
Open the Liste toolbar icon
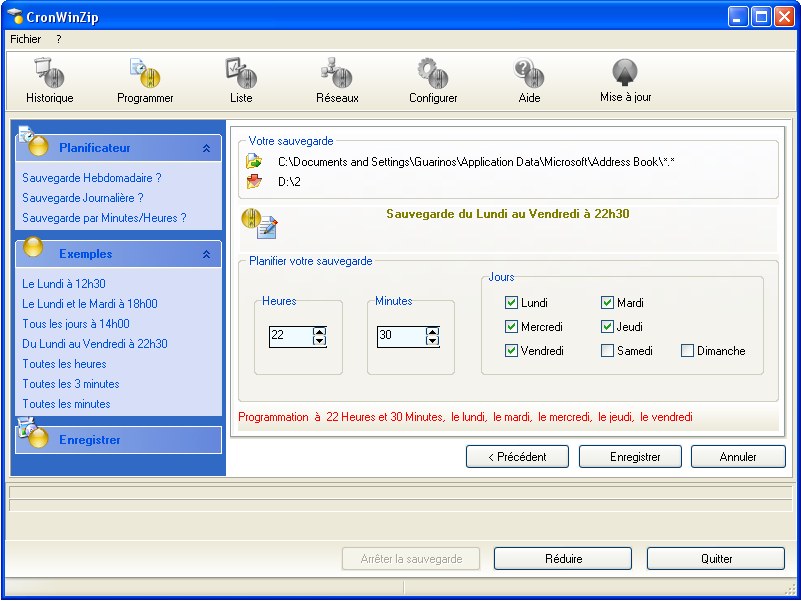[241, 73]
